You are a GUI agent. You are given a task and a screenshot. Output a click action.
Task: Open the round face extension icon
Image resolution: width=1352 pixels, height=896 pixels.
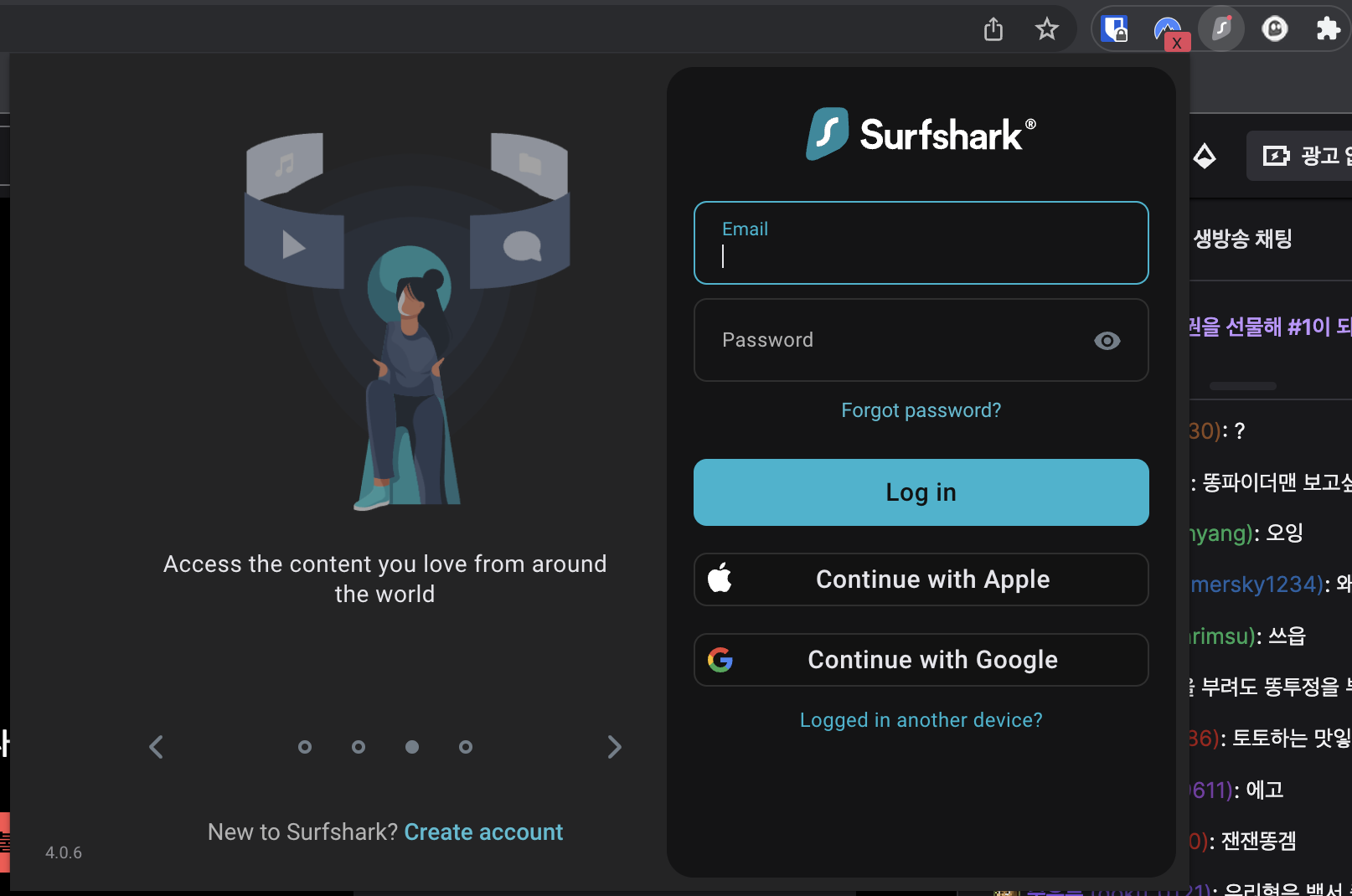[x=1275, y=29]
